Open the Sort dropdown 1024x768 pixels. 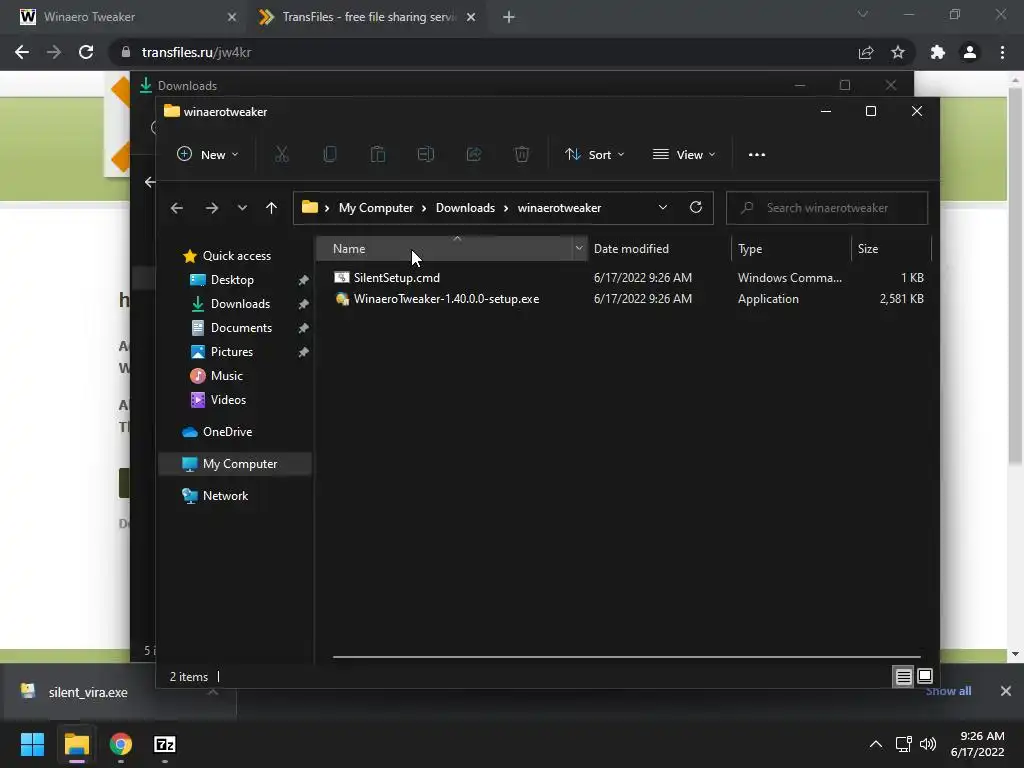click(x=595, y=154)
